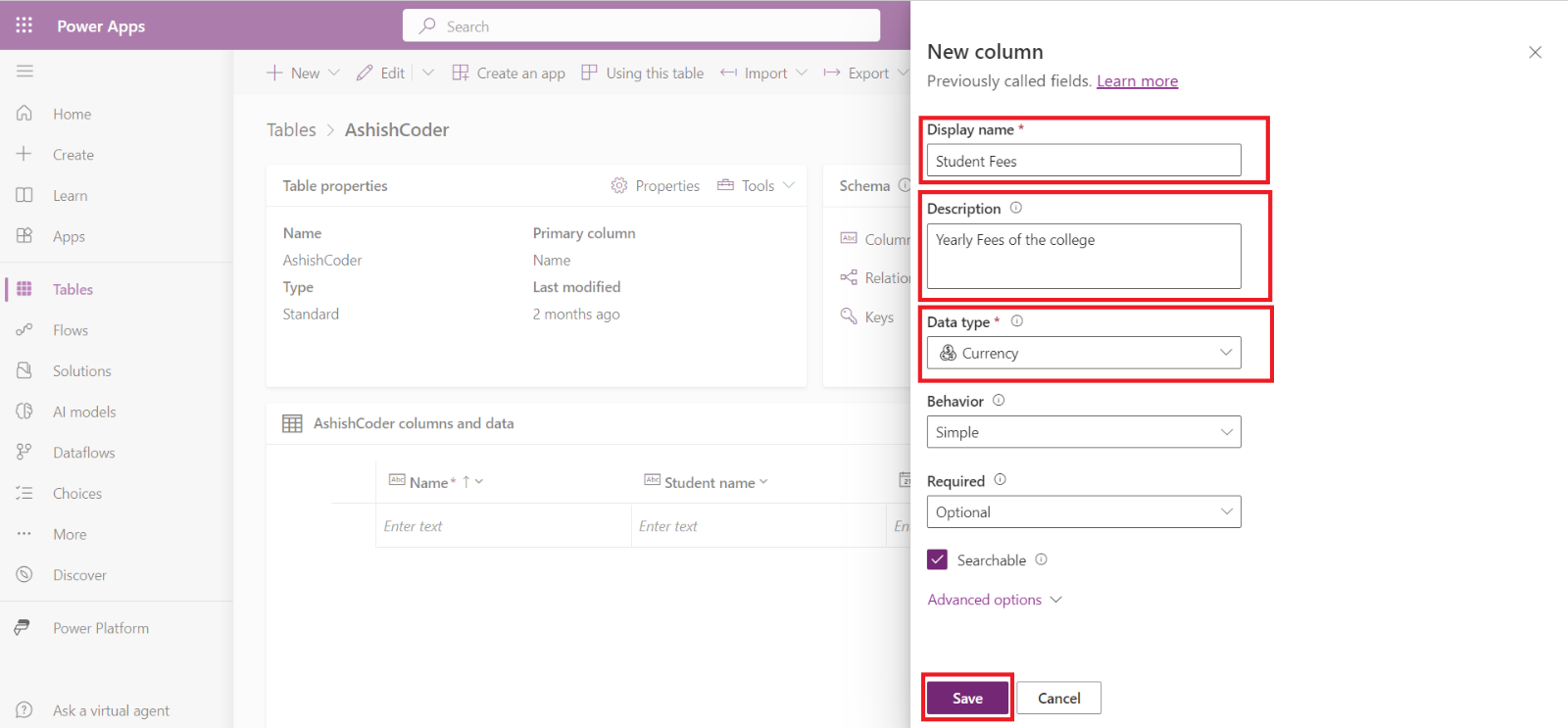Open Dataflows from the sidebar
The height and width of the screenshot is (728, 1568).
[83, 453]
